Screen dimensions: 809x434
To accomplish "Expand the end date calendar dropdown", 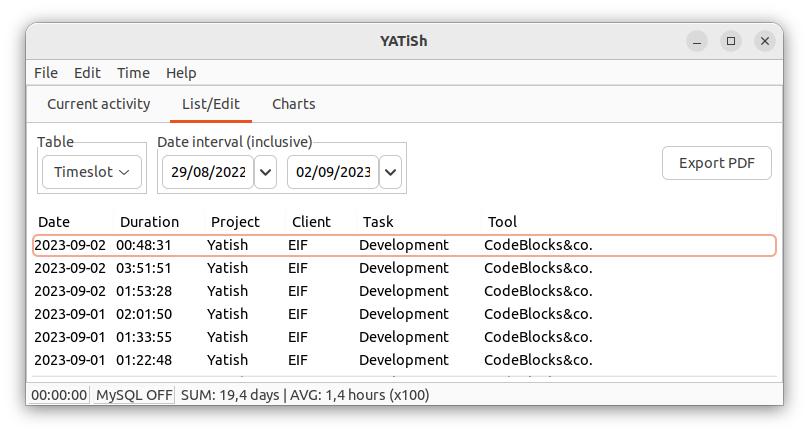I will [391, 172].
